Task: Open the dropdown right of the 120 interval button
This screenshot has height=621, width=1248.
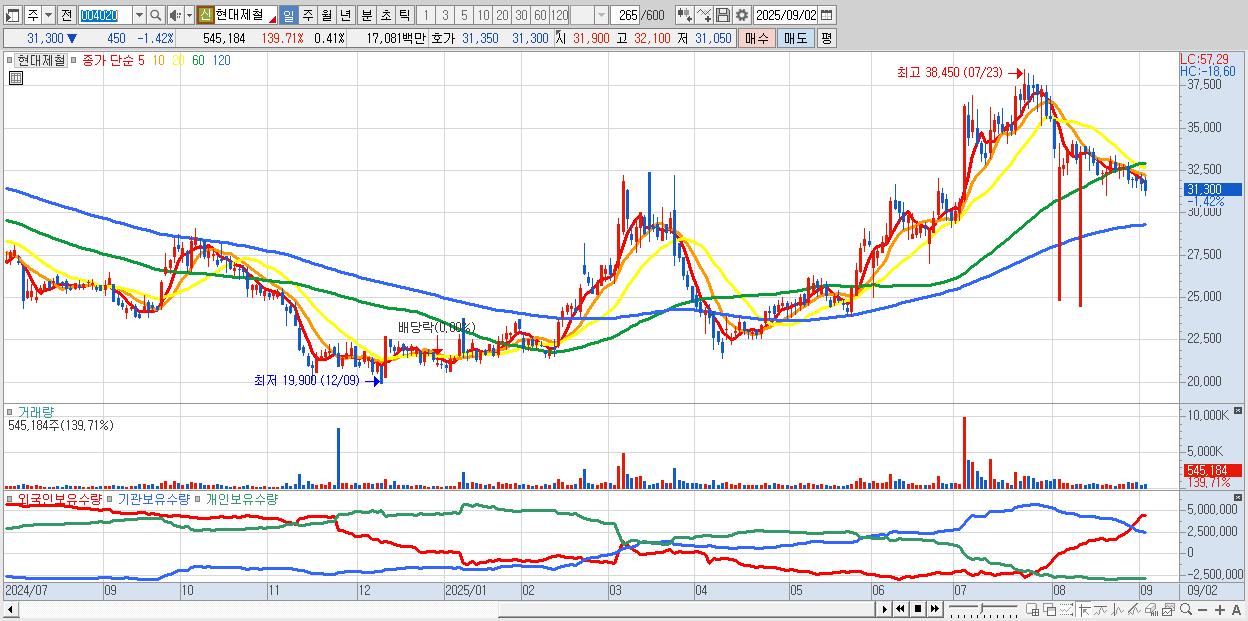Action: pyautogui.click(x=601, y=15)
